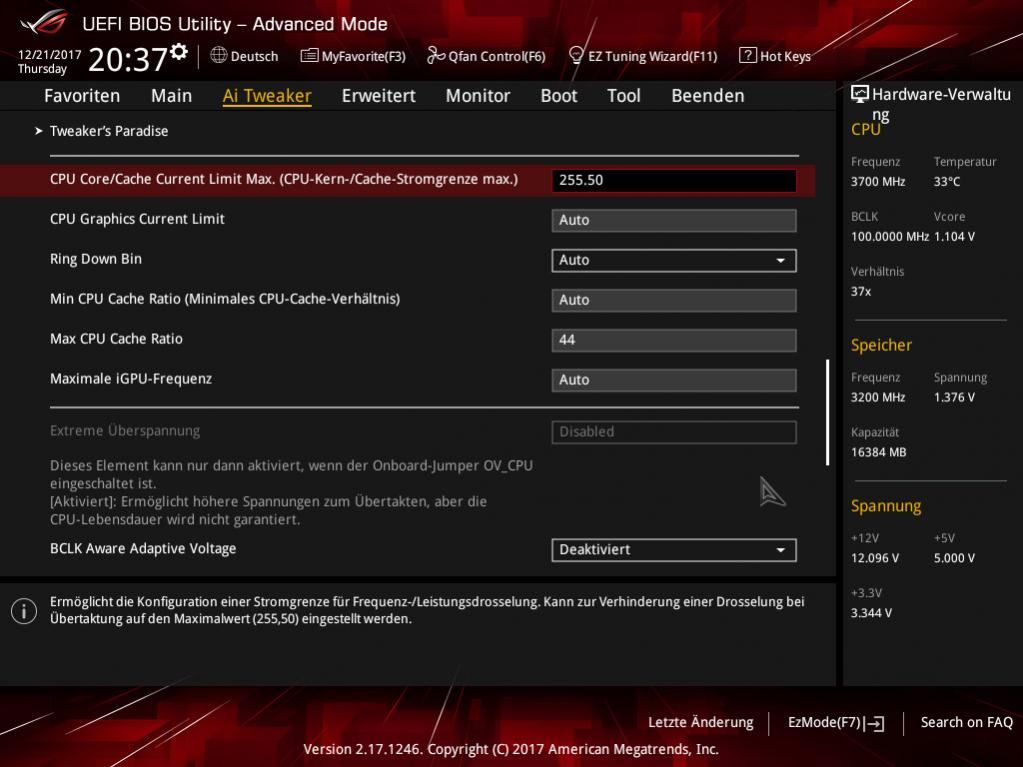1023x767 pixels.
Task: Click the mouse cursor logo watermark icon
Action: coord(772,492)
